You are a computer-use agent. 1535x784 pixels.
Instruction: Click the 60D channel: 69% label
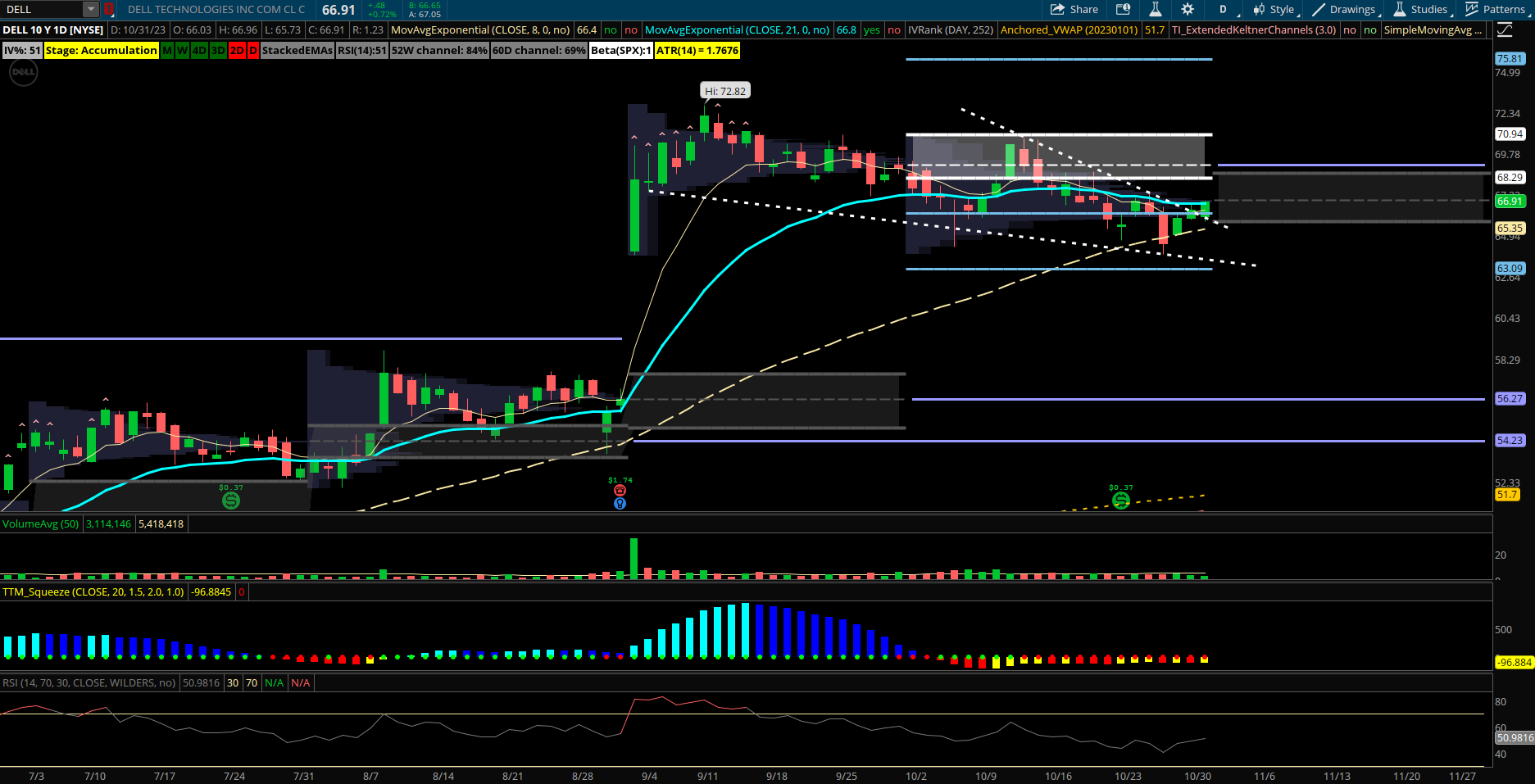coord(539,51)
